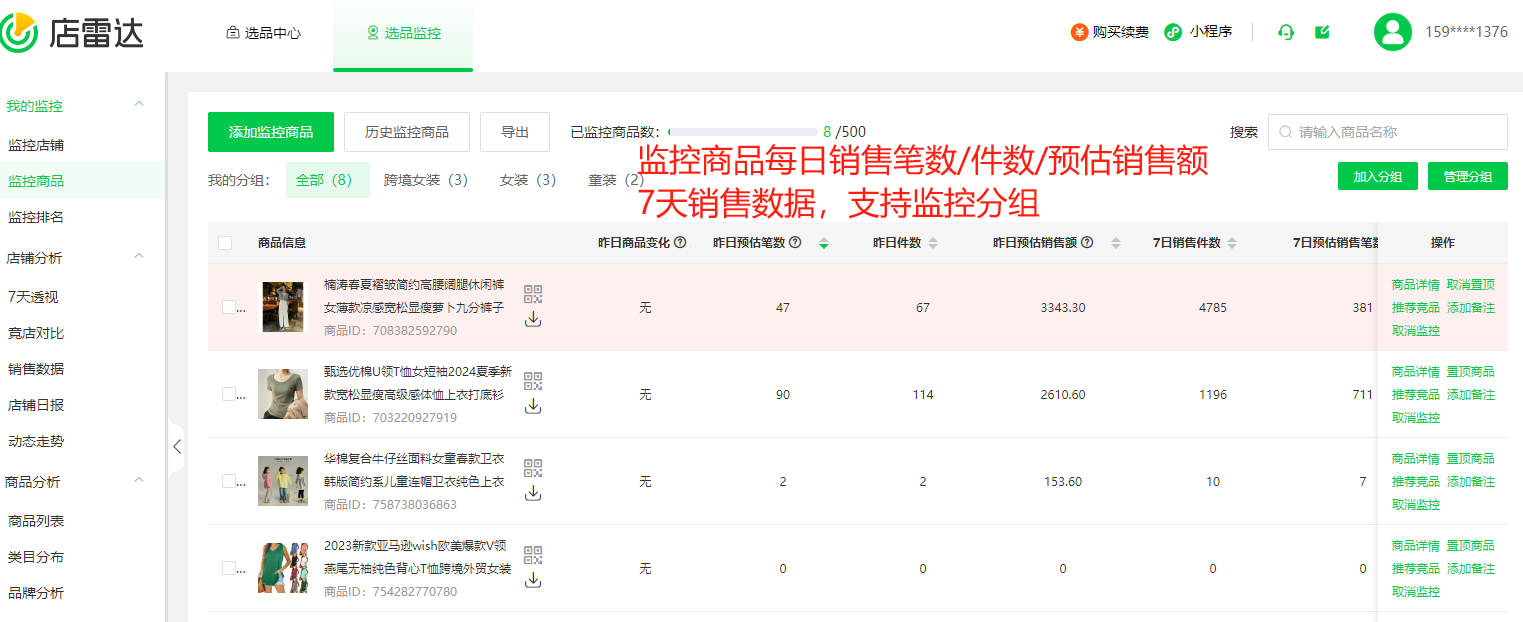This screenshot has width=1523, height=622.
Task: Sort by 昨日预估笔数 using its sort arrows
Action: pyautogui.click(x=821, y=242)
